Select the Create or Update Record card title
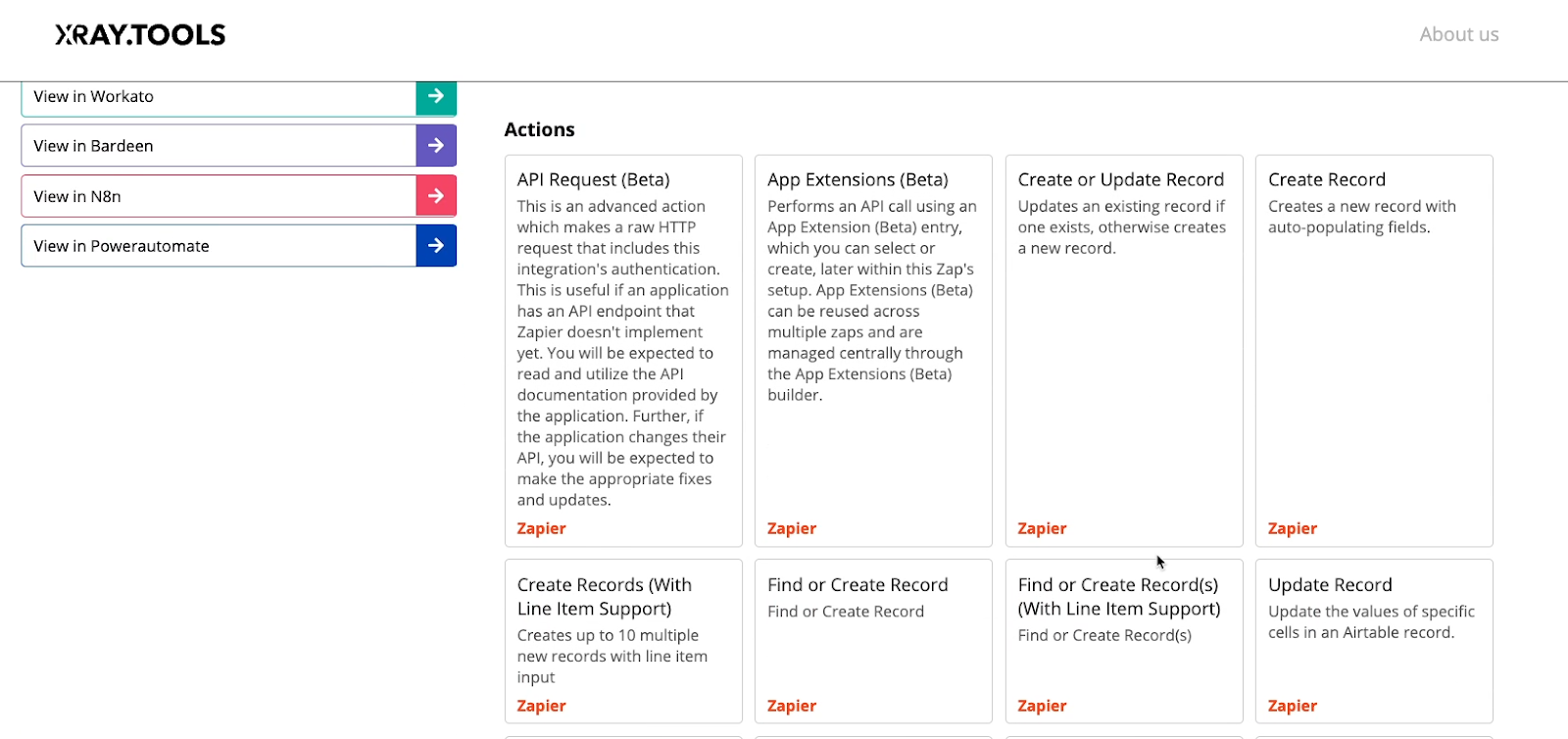 (1120, 179)
